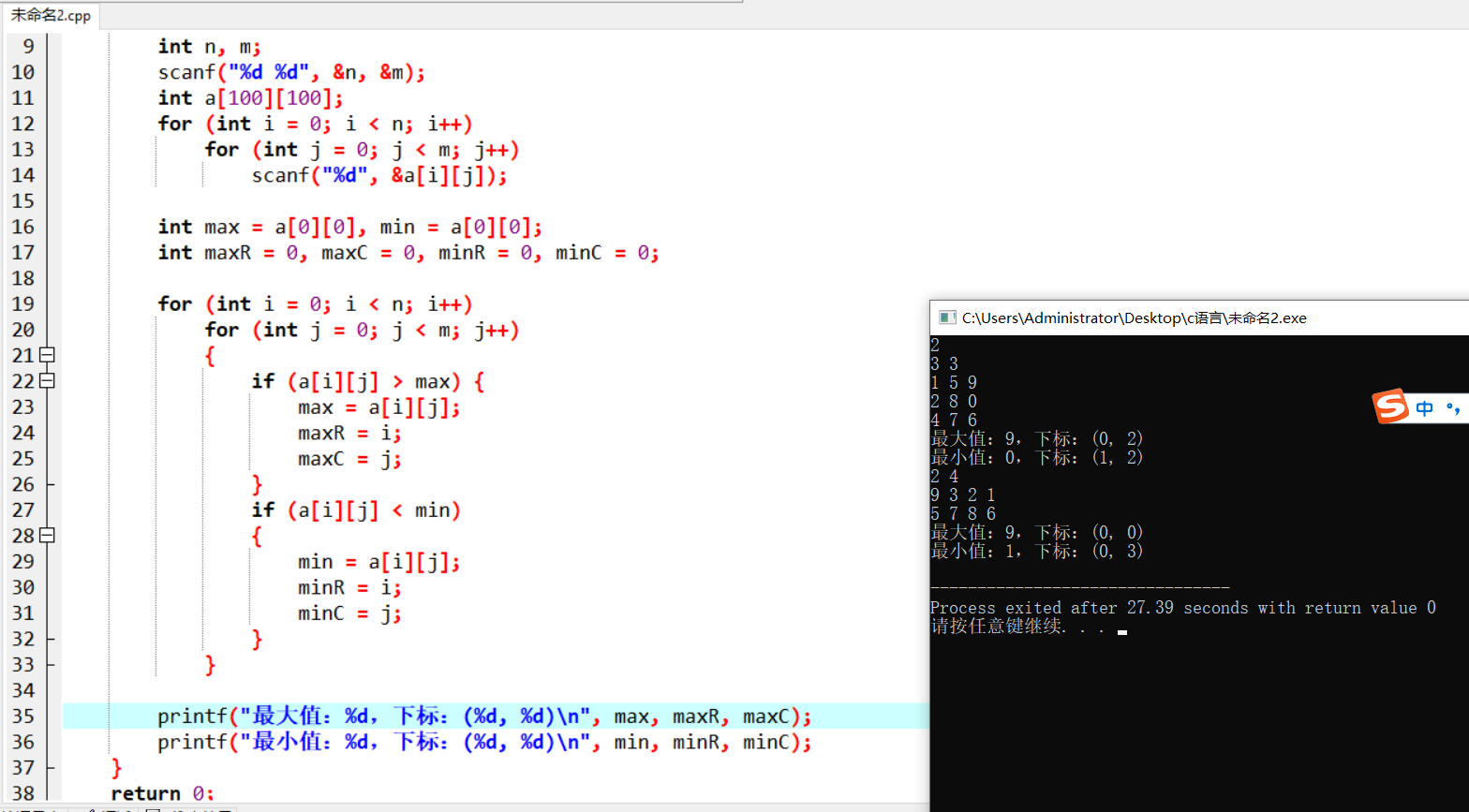Image resolution: width=1469 pixels, height=812 pixels.
Task: Click the 'int maxR = 0, maxC = 0' line
Action: pos(408,253)
